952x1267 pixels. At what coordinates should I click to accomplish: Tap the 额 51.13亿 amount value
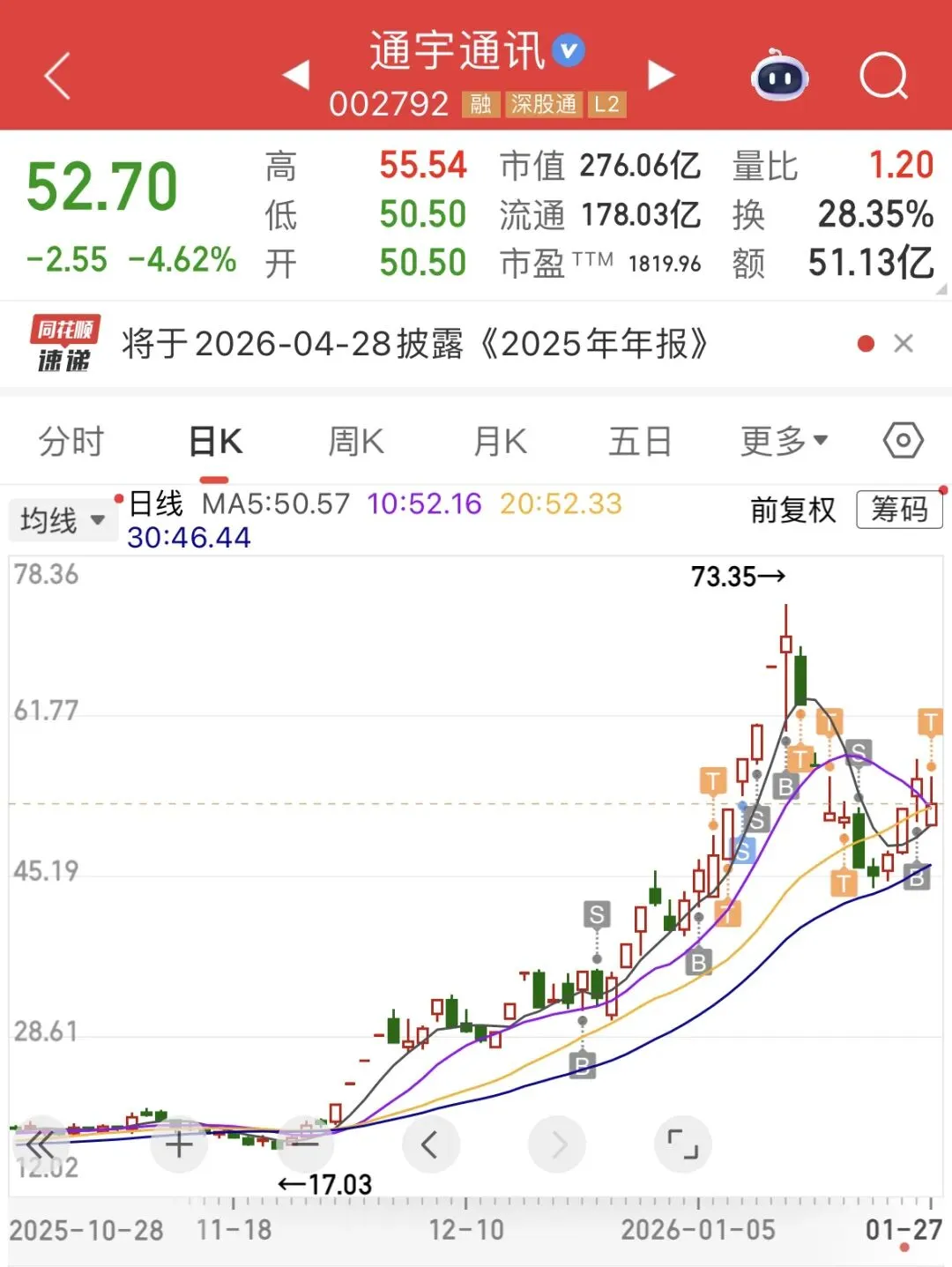(x=871, y=262)
